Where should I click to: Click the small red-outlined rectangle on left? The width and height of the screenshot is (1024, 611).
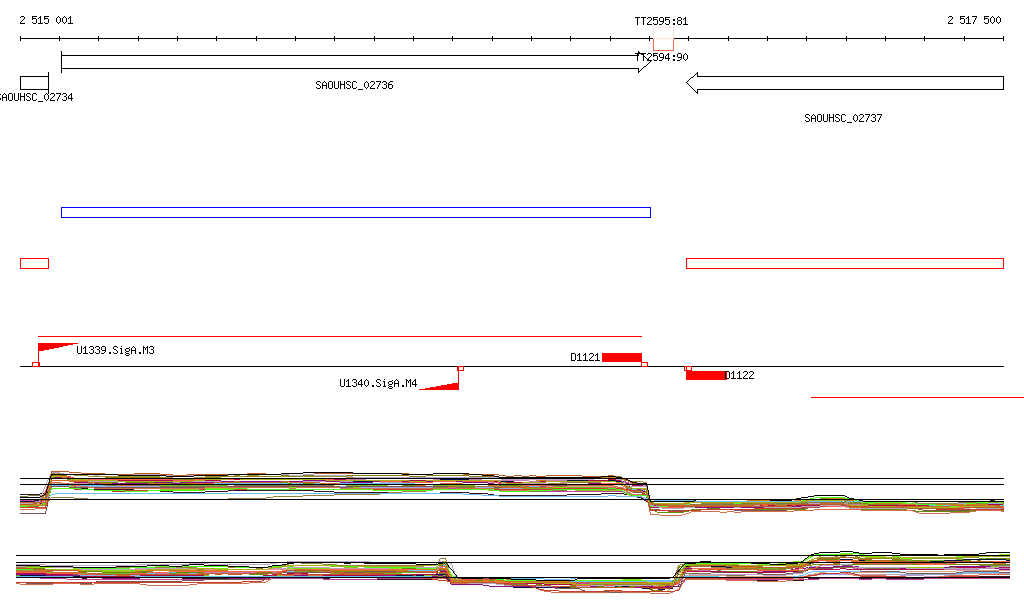34,263
